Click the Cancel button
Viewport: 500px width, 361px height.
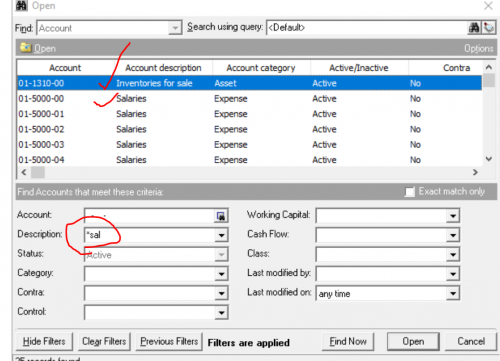click(x=471, y=341)
